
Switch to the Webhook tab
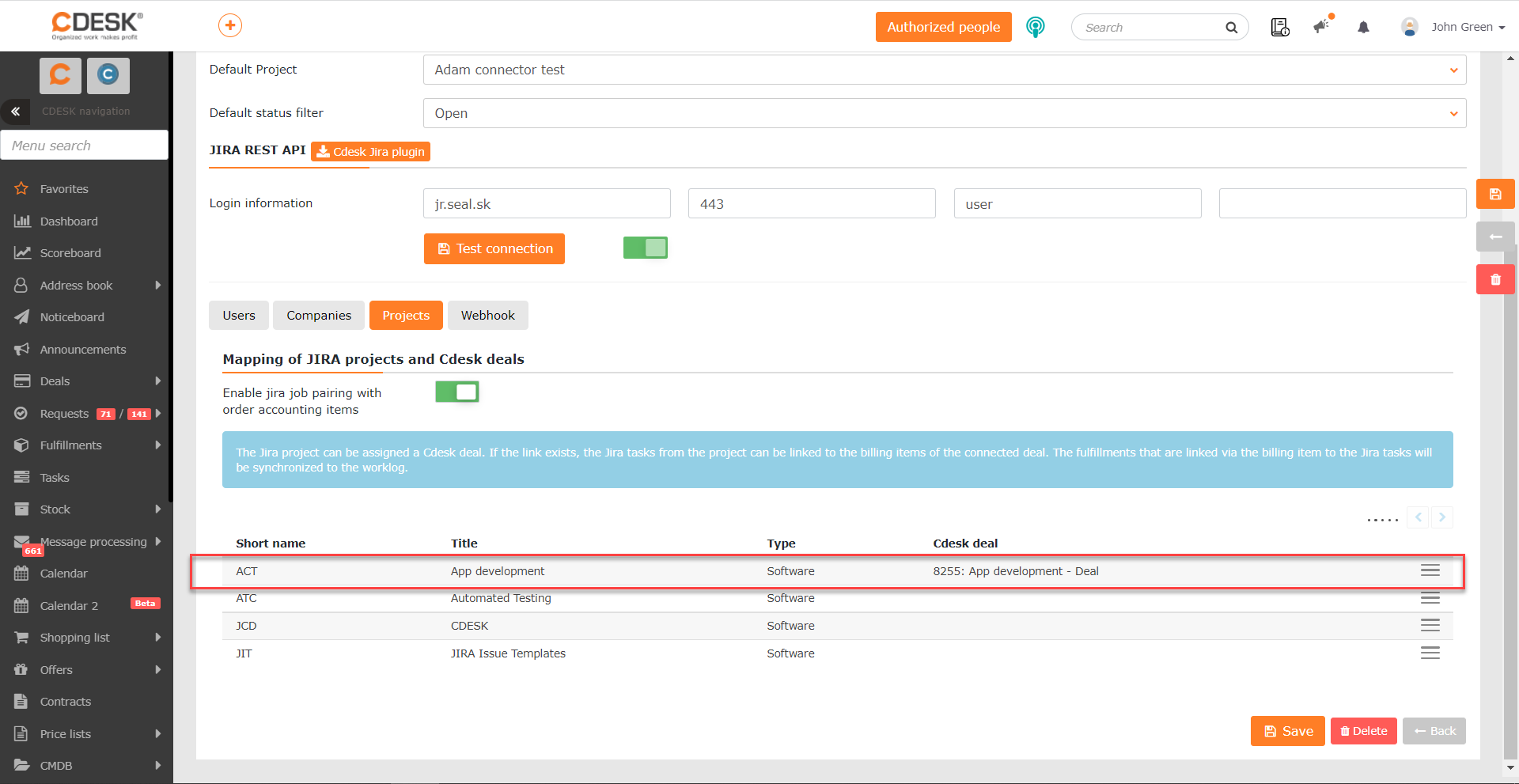point(488,315)
